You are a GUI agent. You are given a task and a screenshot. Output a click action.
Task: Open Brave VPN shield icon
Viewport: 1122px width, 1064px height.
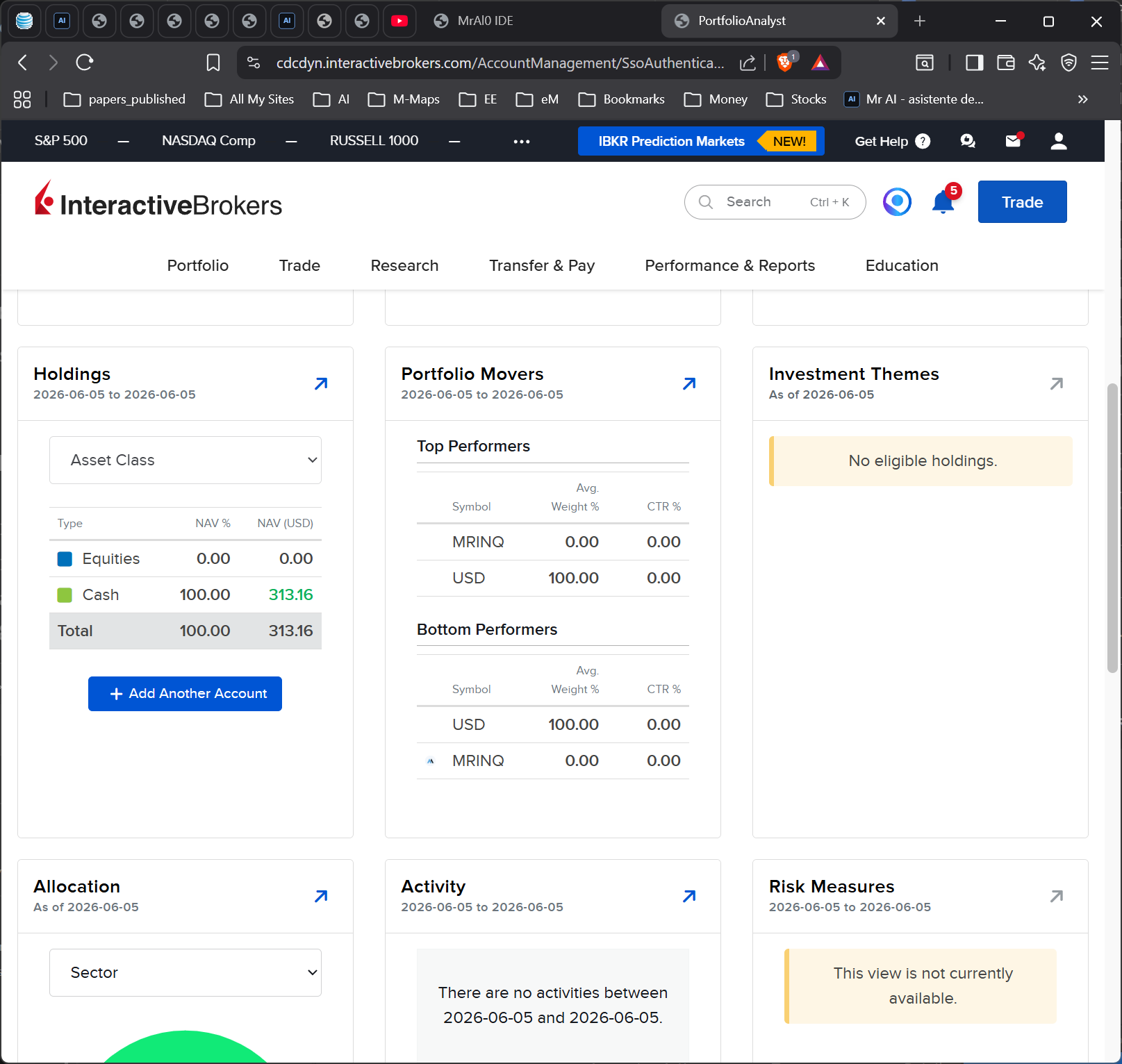point(1069,63)
